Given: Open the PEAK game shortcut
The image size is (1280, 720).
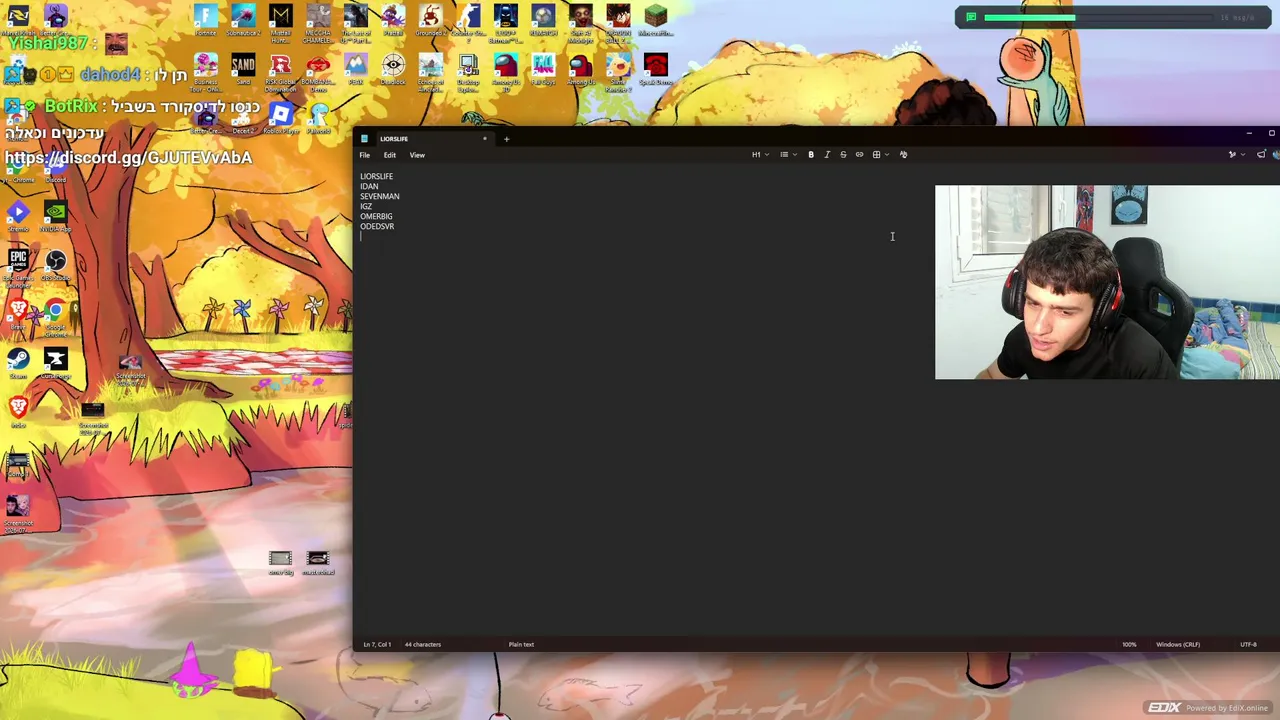Looking at the screenshot, I should click(355, 70).
